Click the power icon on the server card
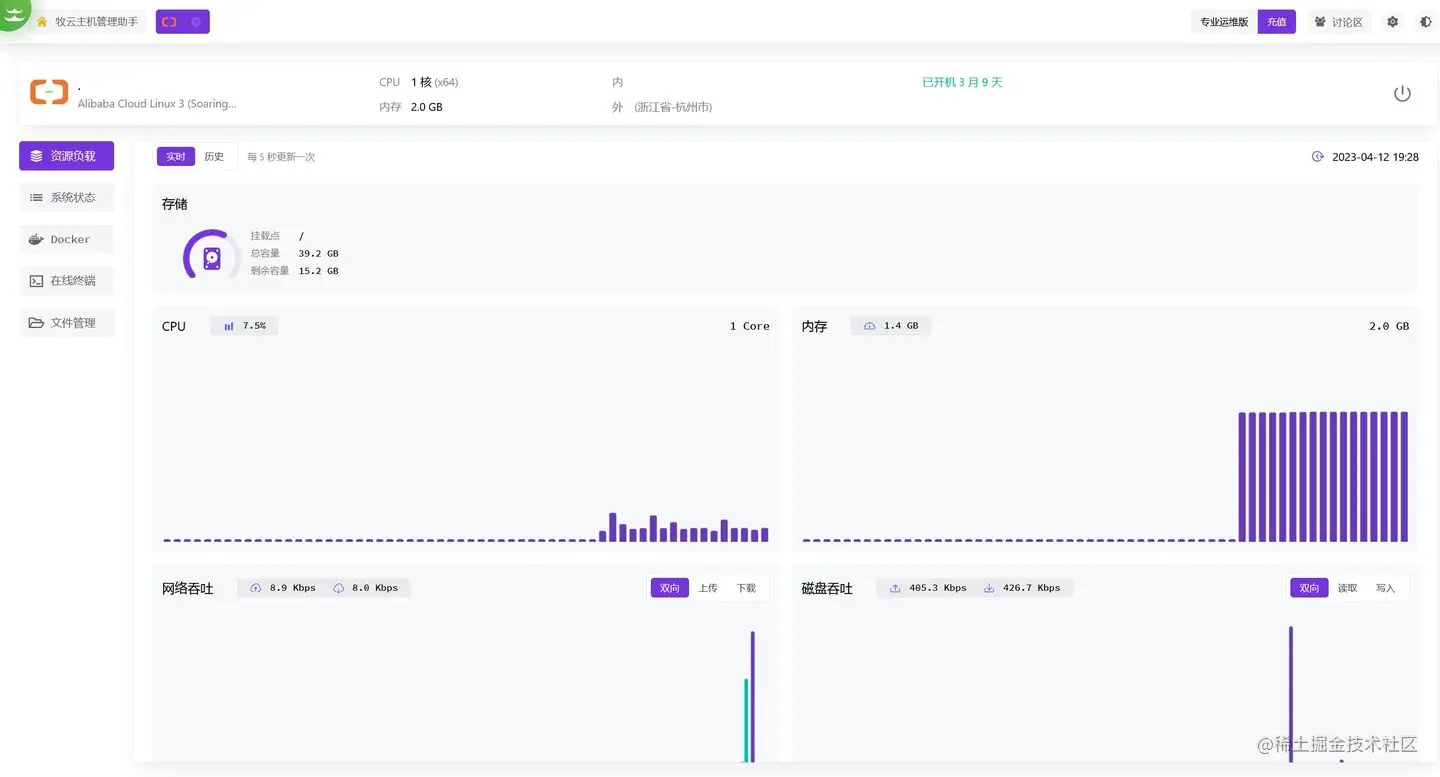Screen dimensions: 1440x777 pyautogui.click(x=1402, y=94)
